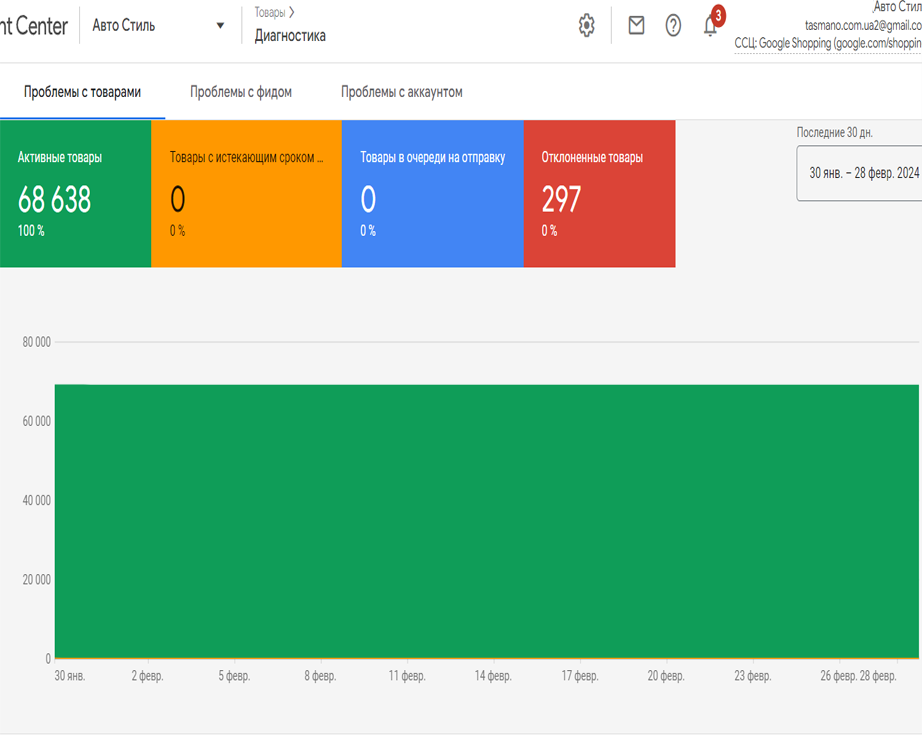Click the red notification badge showing 3
The height and width of the screenshot is (740, 922).
[718, 15]
